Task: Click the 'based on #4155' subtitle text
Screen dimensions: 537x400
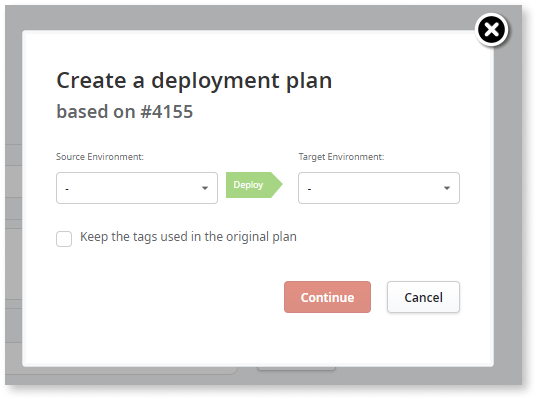Action: (x=125, y=112)
